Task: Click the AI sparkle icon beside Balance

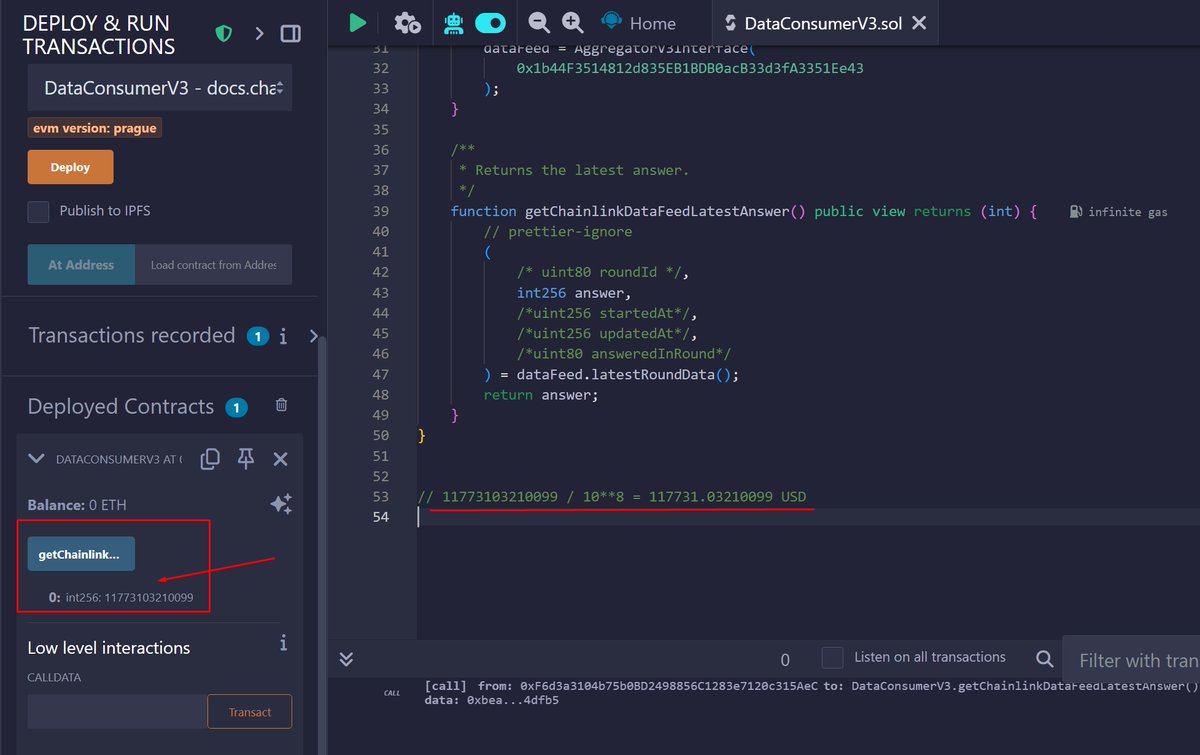Action: pyautogui.click(x=281, y=504)
